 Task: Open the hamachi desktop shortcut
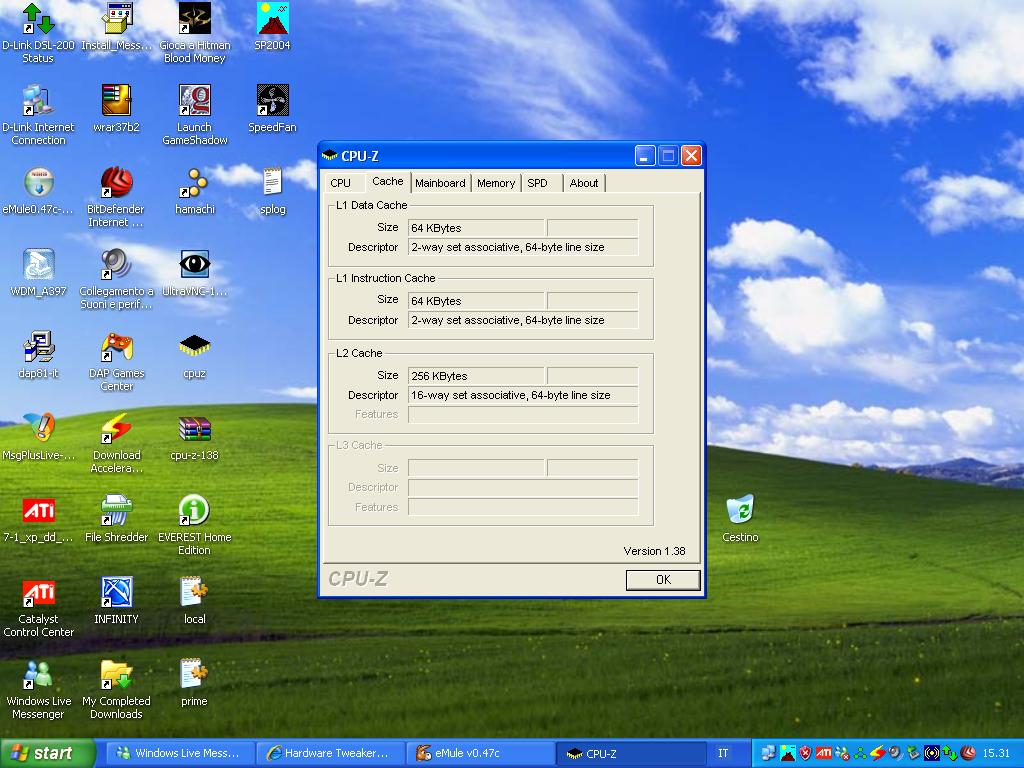[194, 184]
